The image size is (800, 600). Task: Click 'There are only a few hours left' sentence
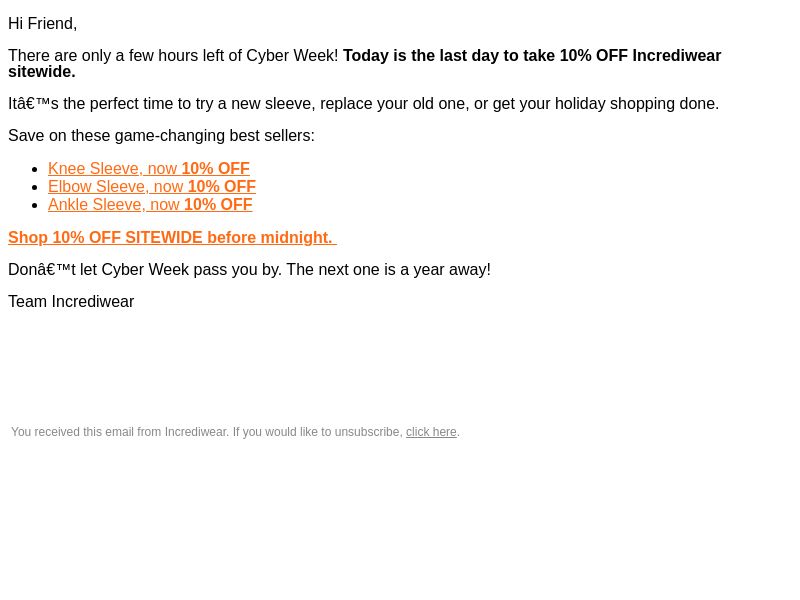(x=173, y=56)
